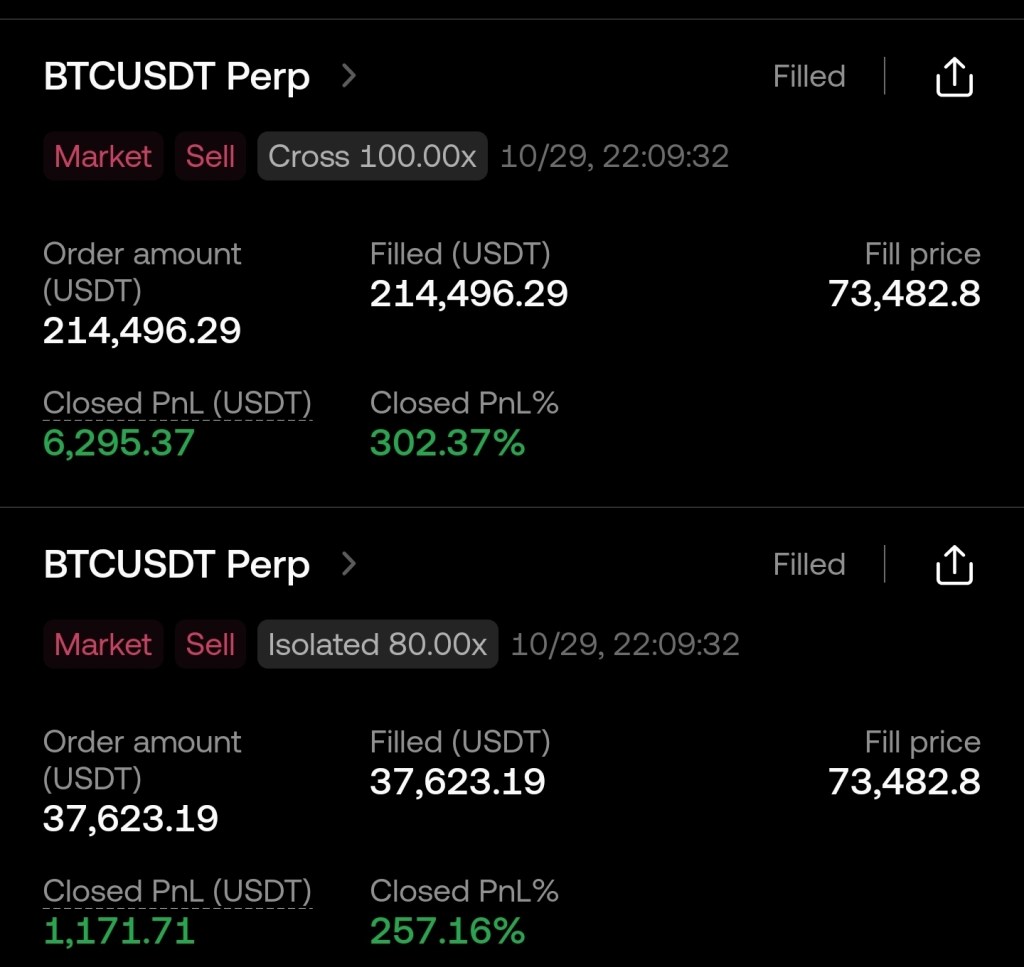Open the BTCUSDT Perp title of Isolated order

point(177,565)
